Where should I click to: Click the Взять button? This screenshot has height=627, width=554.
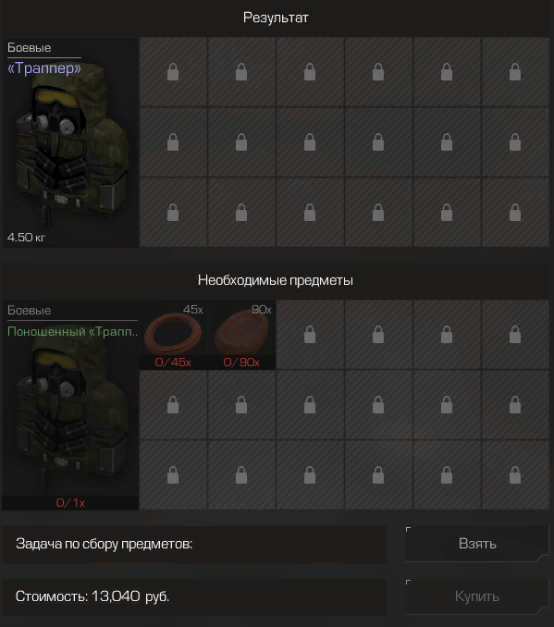click(x=477, y=544)
